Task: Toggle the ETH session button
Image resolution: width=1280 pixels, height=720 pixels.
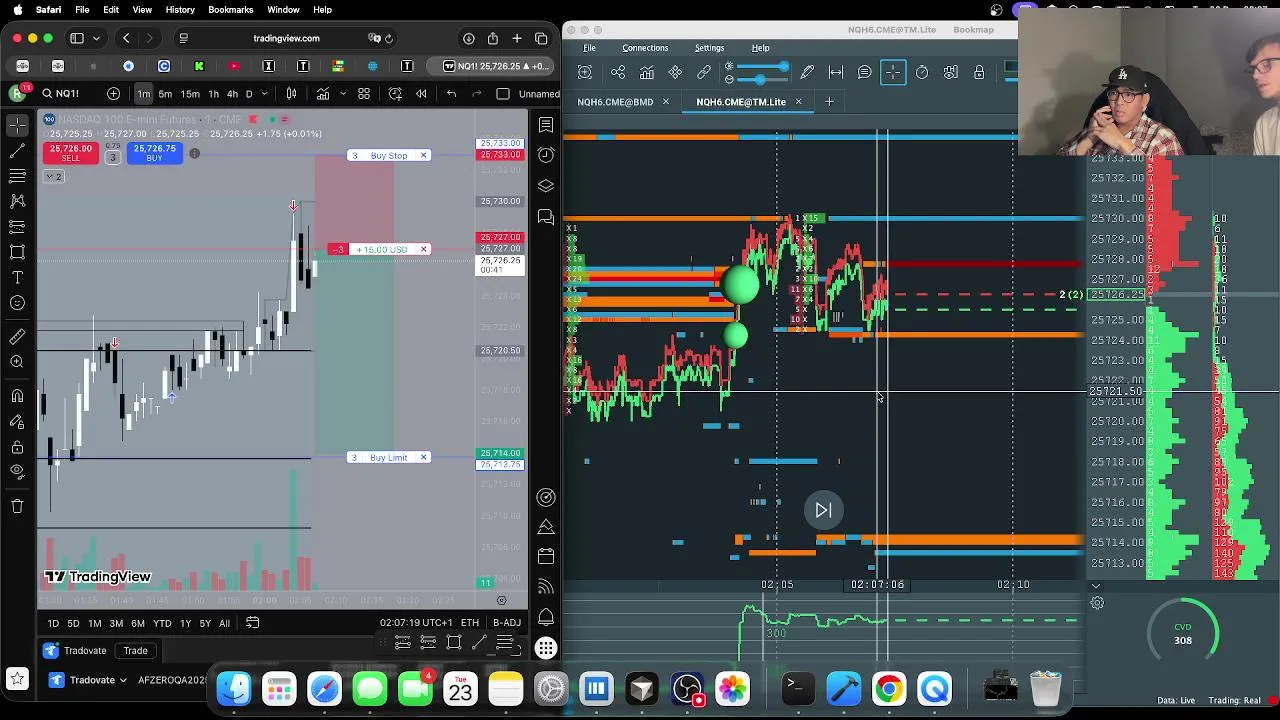Action: click(469, 623)
